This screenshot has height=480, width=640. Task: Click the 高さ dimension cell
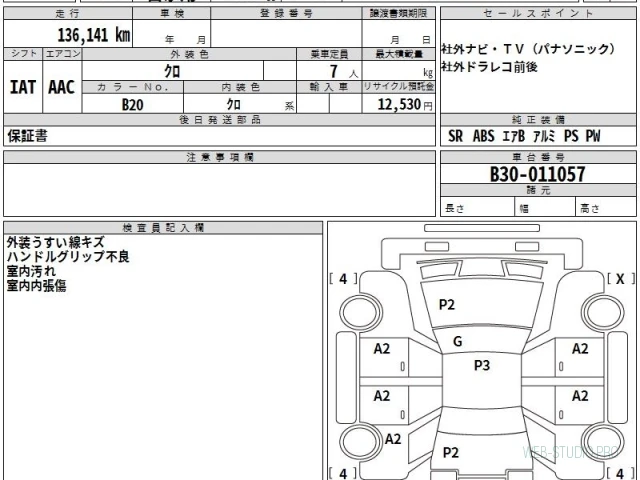606,208
